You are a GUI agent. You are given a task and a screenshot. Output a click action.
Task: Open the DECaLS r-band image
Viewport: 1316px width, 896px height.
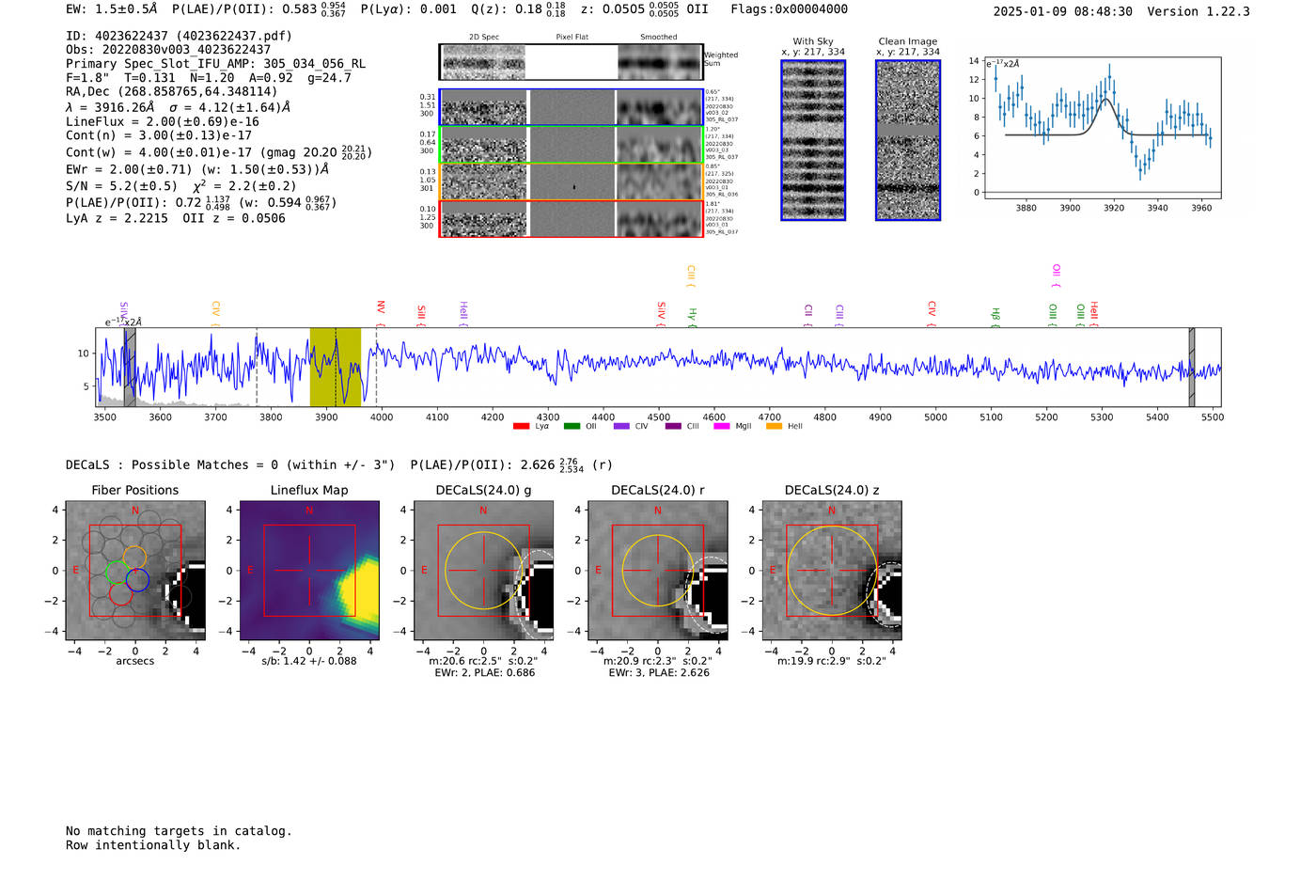coord(657,571)
